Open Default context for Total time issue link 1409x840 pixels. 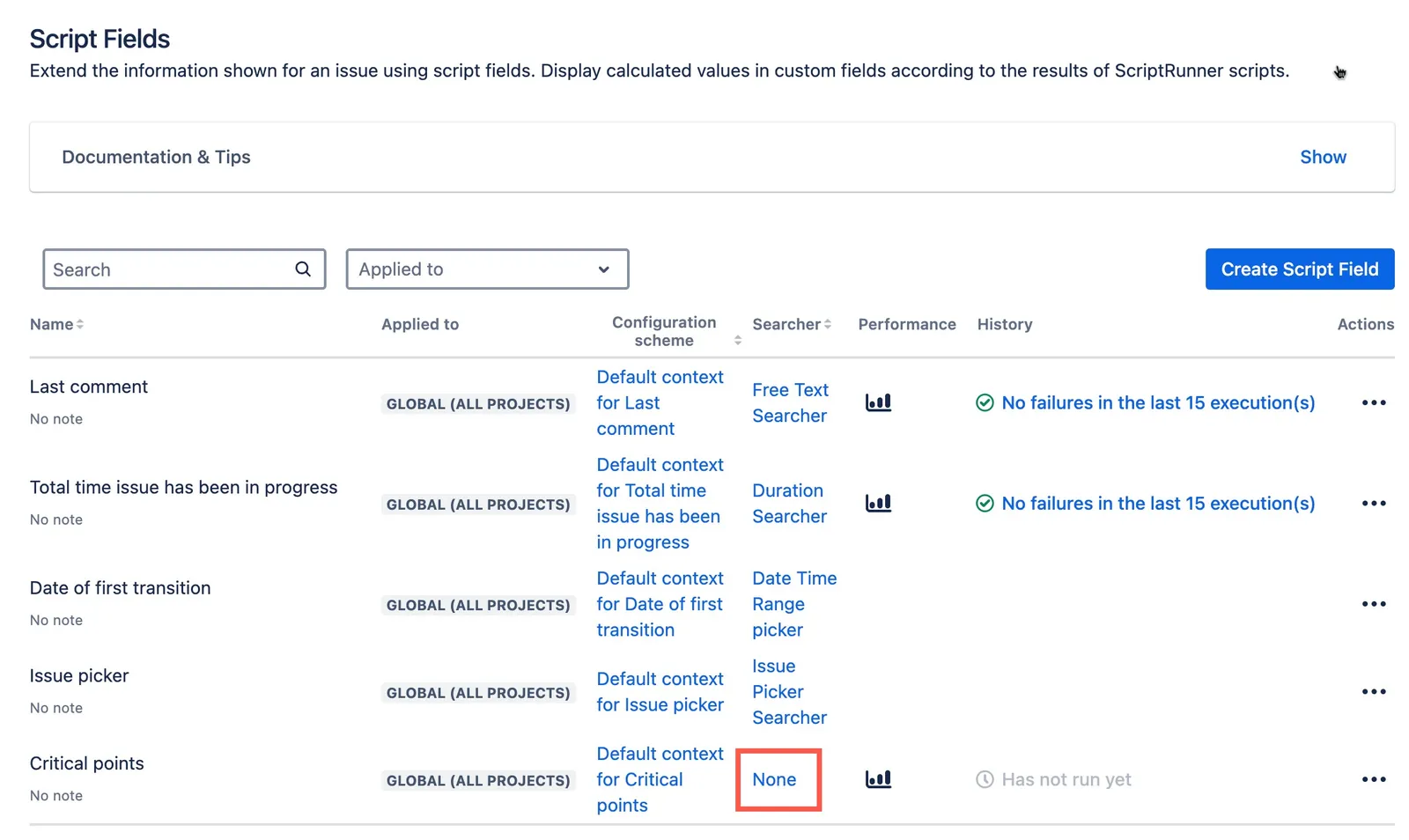tap(660, 503)
